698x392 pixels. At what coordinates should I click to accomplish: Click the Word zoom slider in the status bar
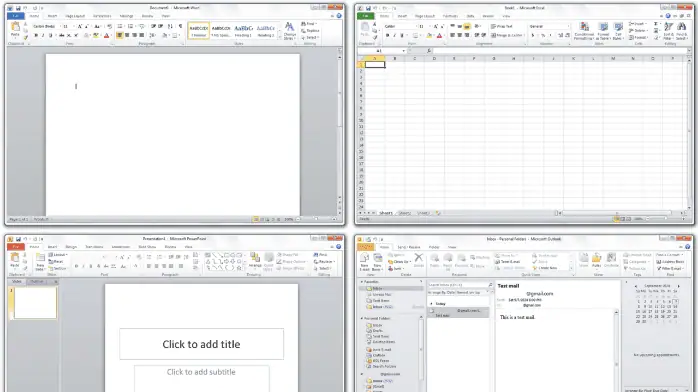click(x=316, y=219)
